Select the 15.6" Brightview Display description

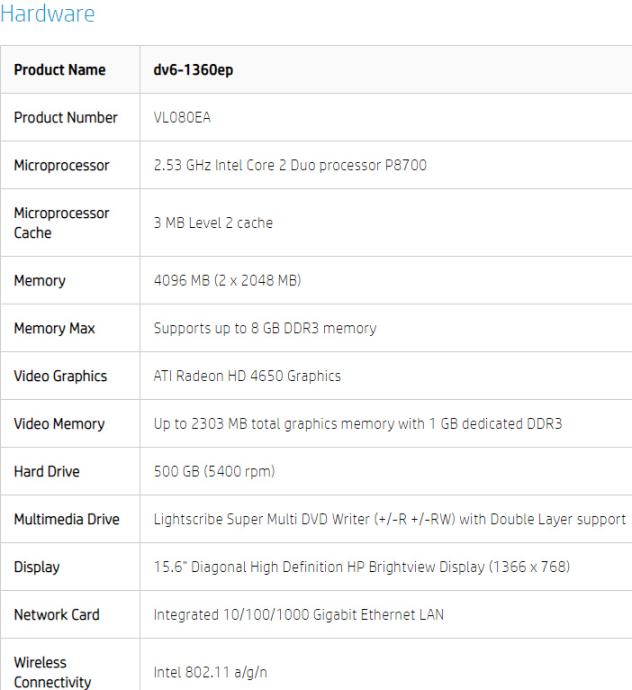362,567
